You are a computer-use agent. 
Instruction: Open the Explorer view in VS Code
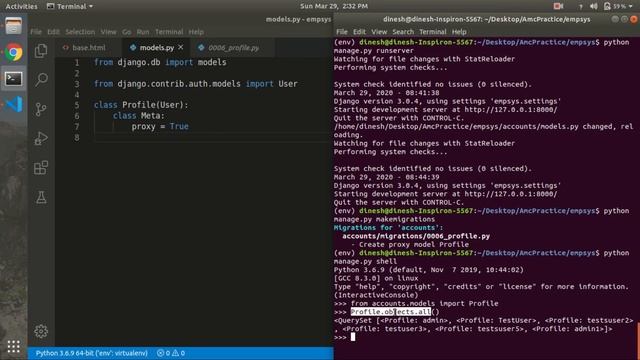[x=41, y=51]
